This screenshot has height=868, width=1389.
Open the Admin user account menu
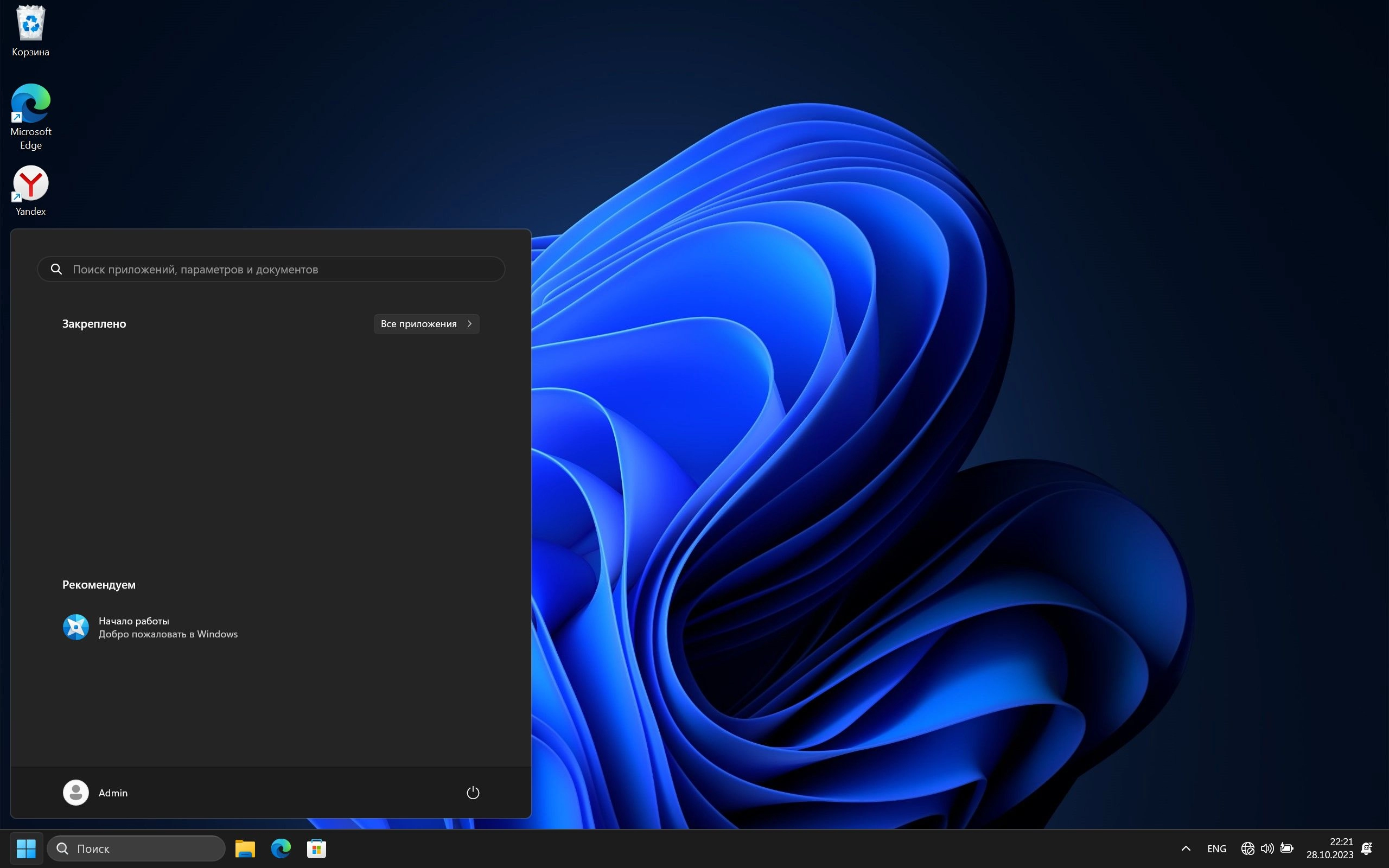coord(96,792)
